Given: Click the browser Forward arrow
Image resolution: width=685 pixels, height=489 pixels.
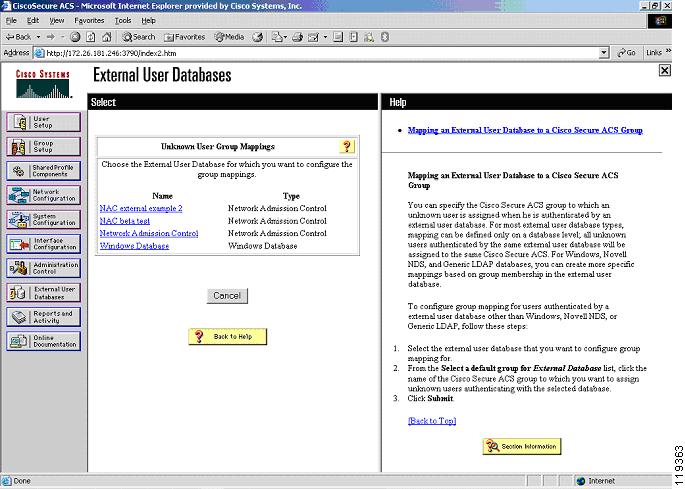Looking at the screenshot, I should (51, 37).
